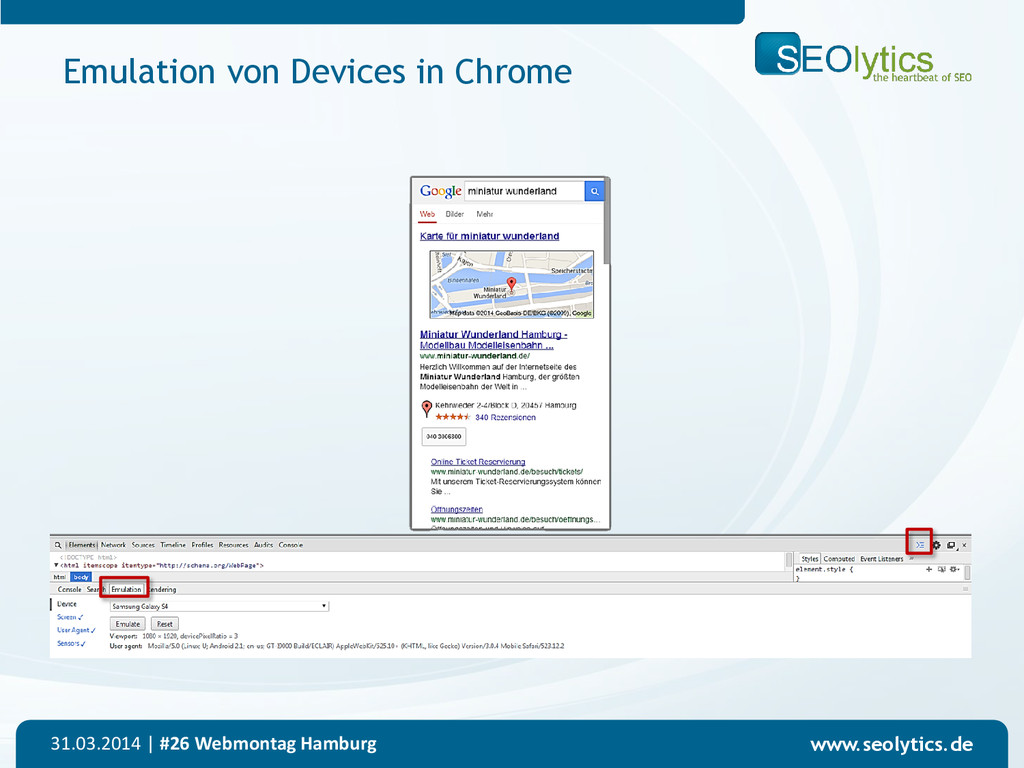Select the drawer Console tab

pos(69,589)
